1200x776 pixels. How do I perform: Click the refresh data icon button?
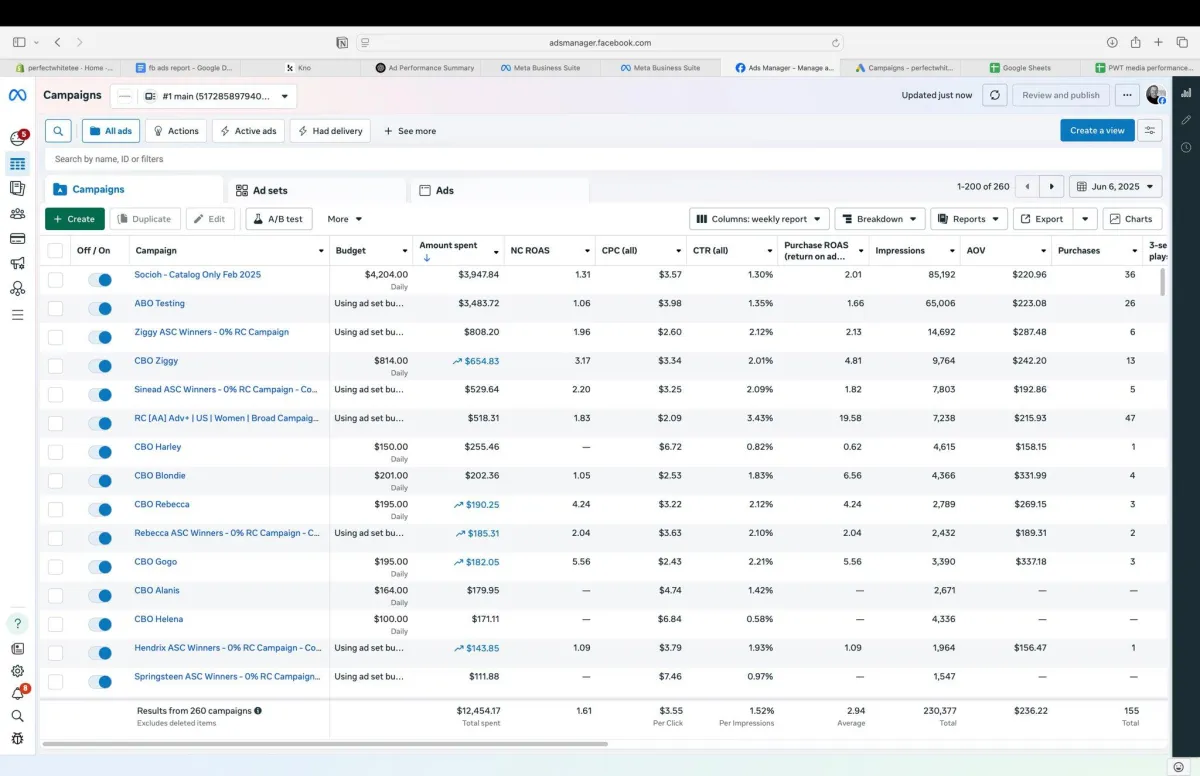click(x=994, y=95)
